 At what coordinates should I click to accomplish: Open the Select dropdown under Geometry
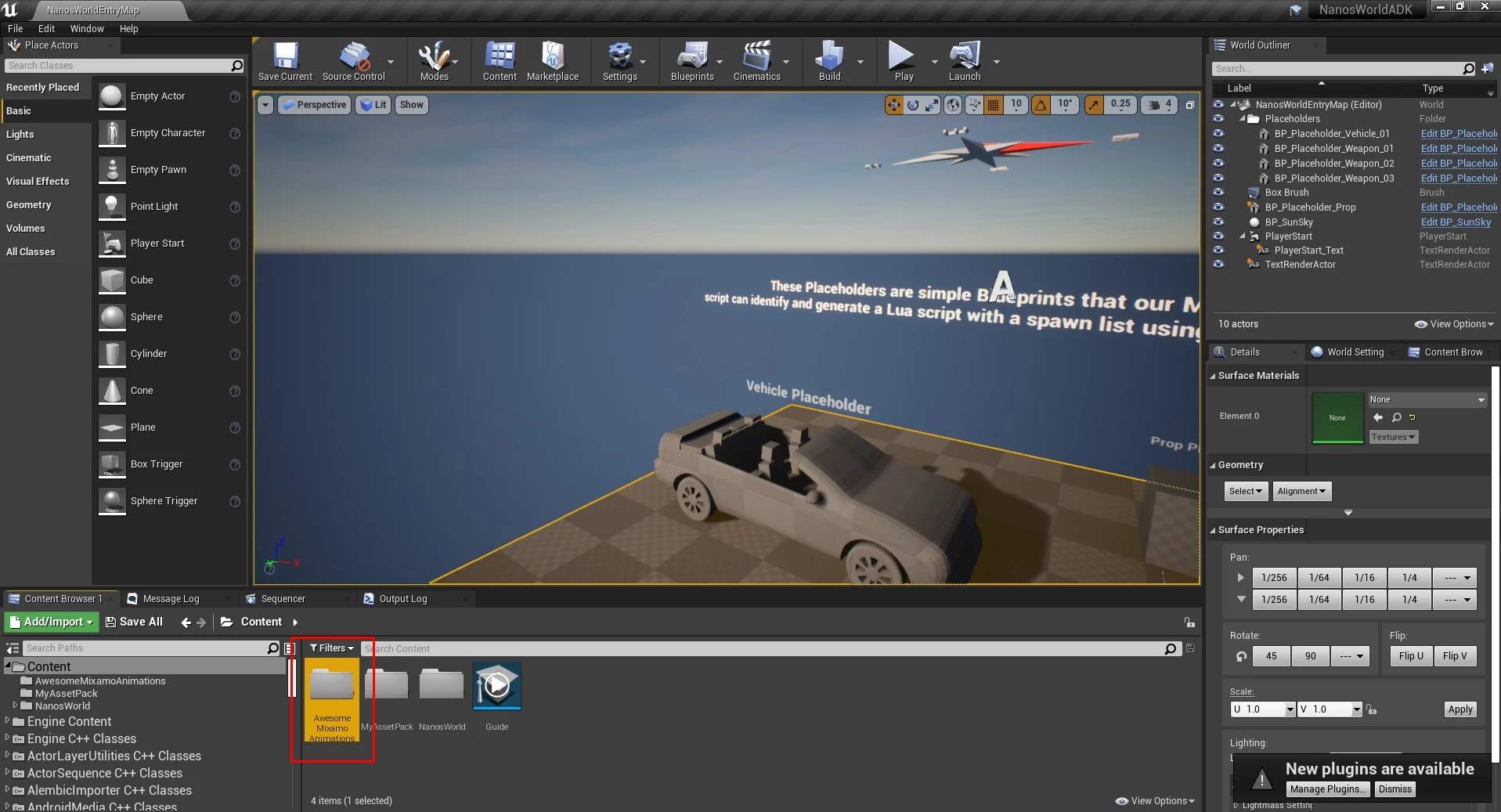click(1246, 492)
